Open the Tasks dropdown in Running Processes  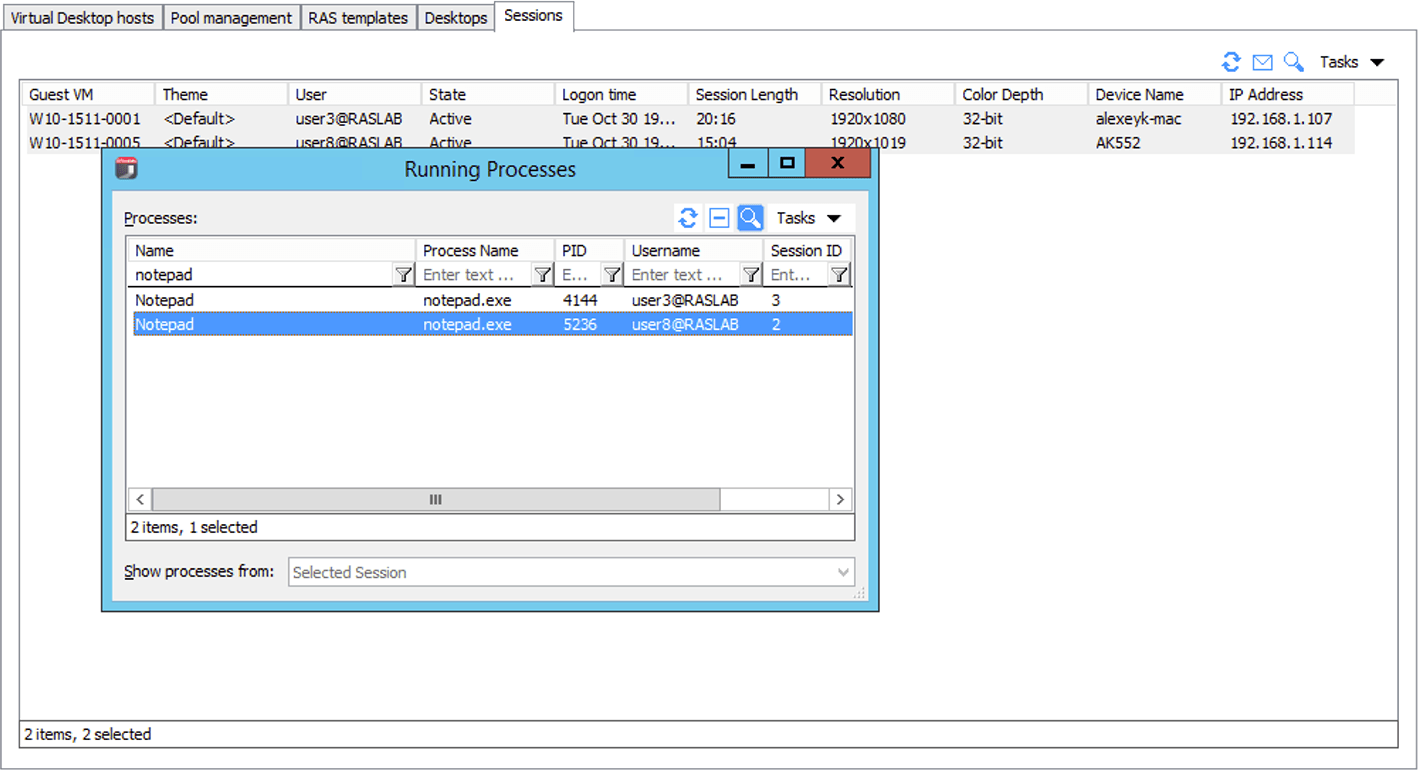coord(808,218)
